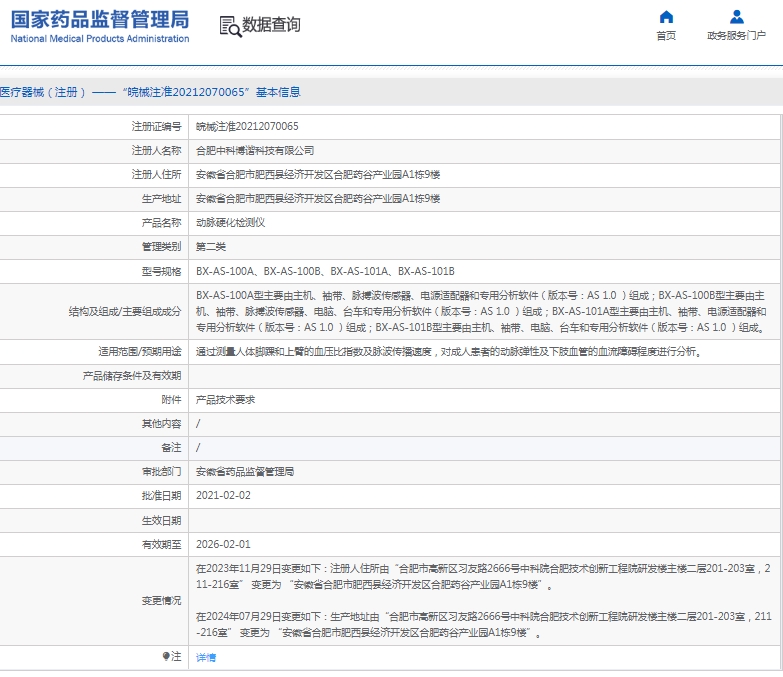
Task: Select the 生产地址 address value
Action: point(318,198)
